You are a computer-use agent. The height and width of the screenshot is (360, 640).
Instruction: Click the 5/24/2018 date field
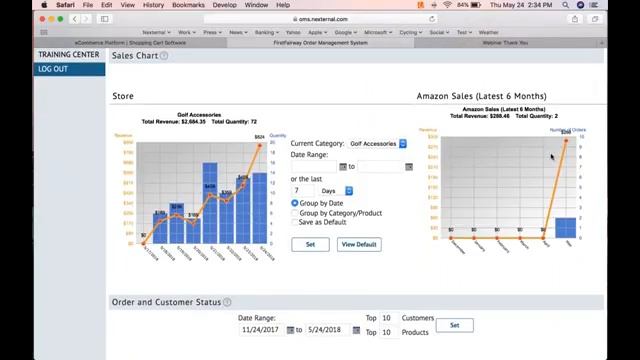(x=328, y=330)
